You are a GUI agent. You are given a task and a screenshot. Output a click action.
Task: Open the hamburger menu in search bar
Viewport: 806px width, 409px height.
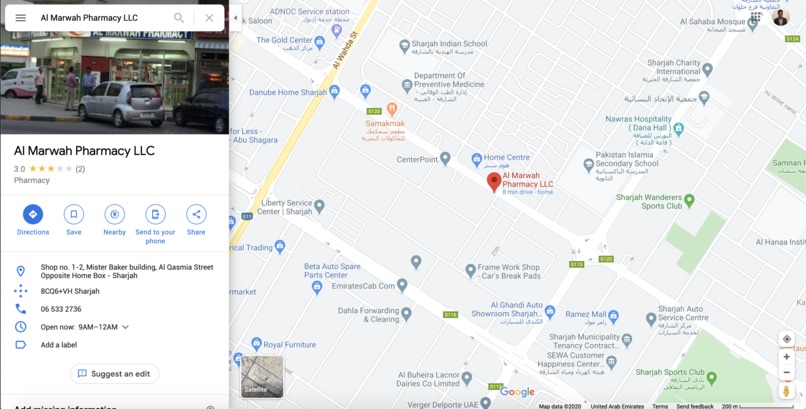(21, 18)
